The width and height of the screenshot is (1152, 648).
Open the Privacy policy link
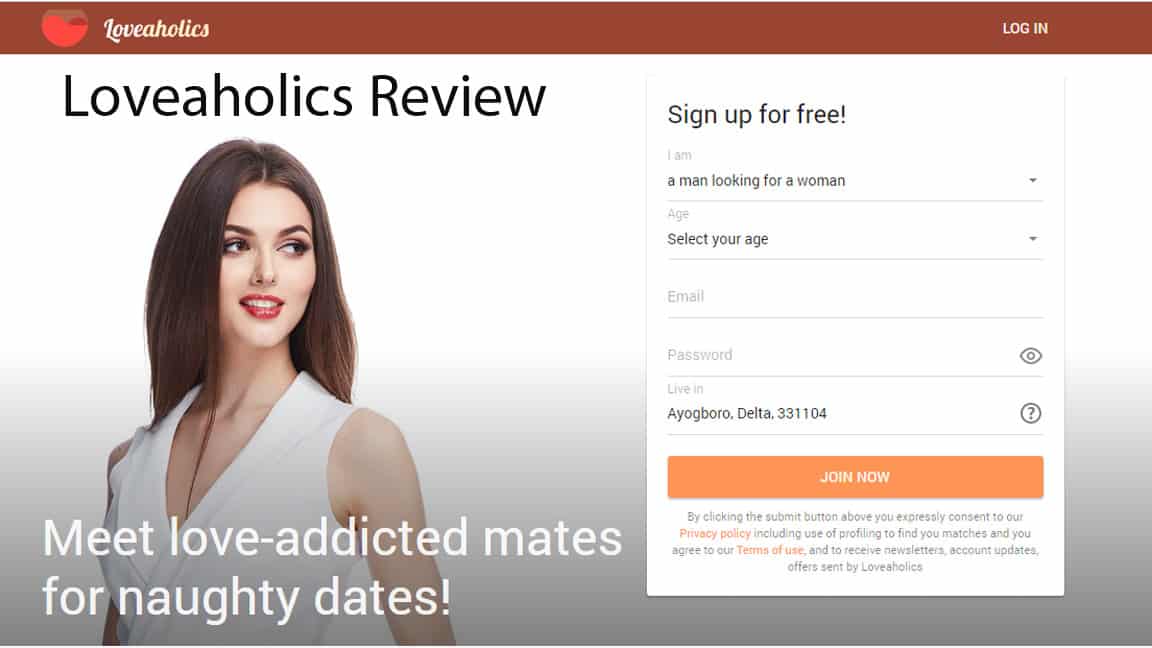coord(715,533)
